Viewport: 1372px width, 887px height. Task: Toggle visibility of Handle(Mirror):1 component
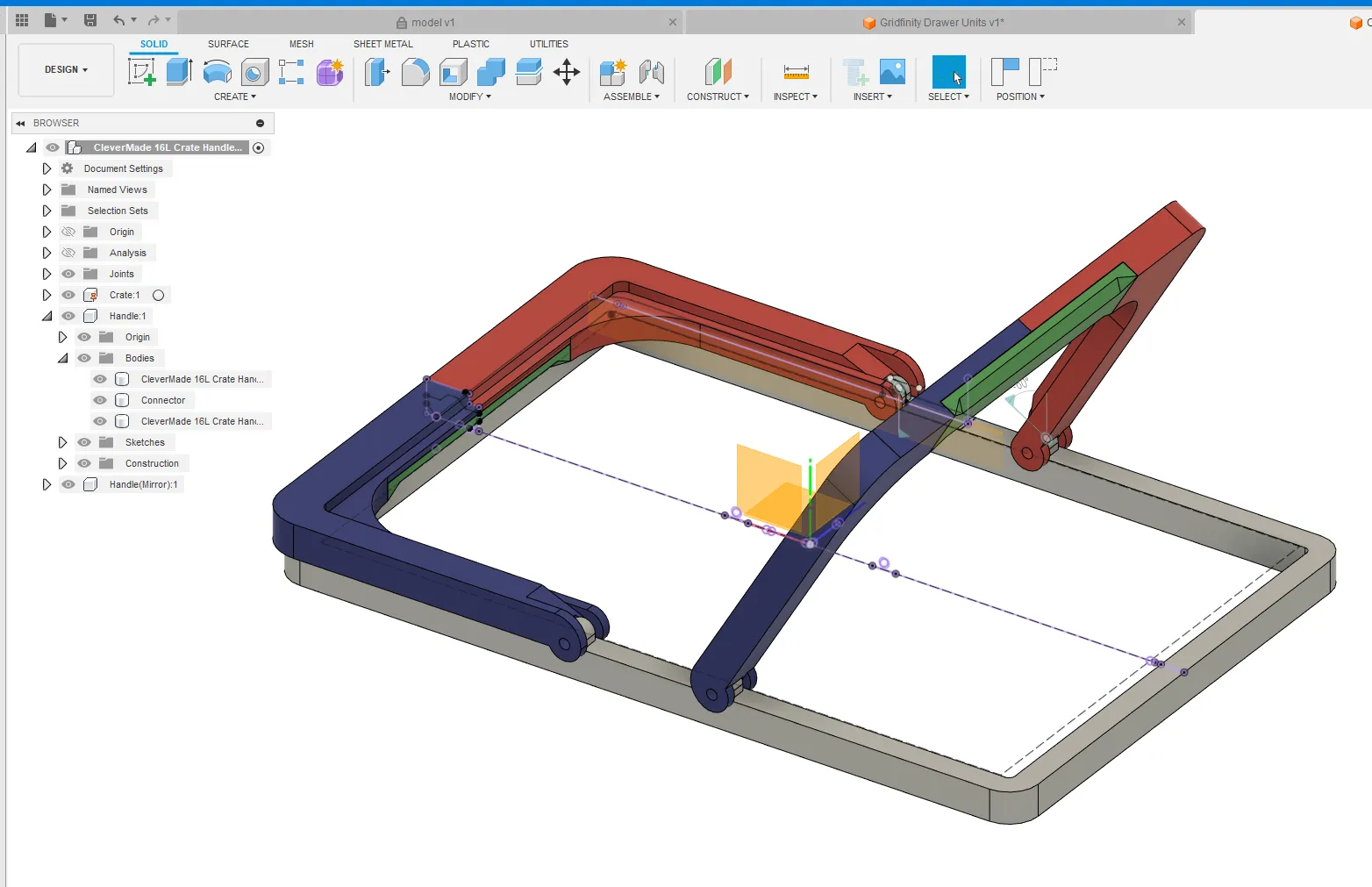coord(68,484)
